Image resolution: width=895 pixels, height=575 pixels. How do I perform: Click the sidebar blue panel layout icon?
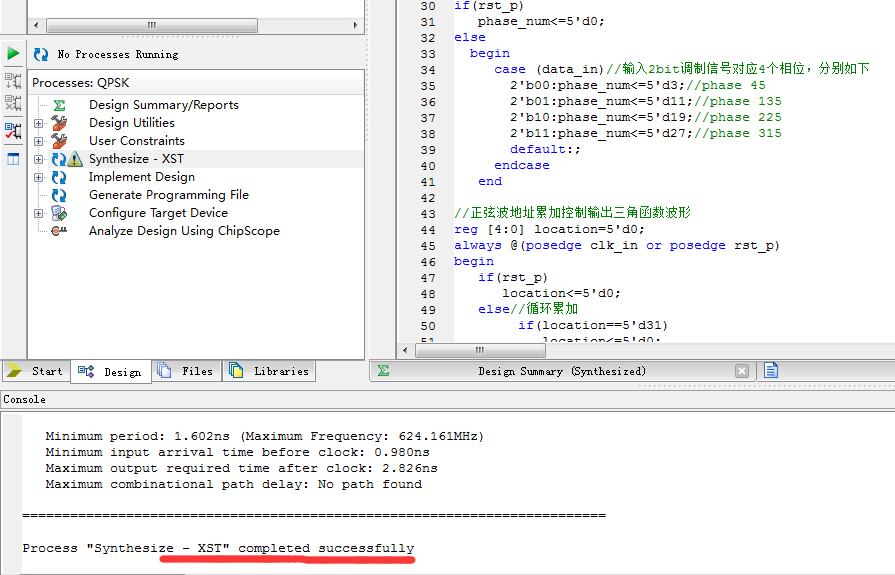click(13, 159)
